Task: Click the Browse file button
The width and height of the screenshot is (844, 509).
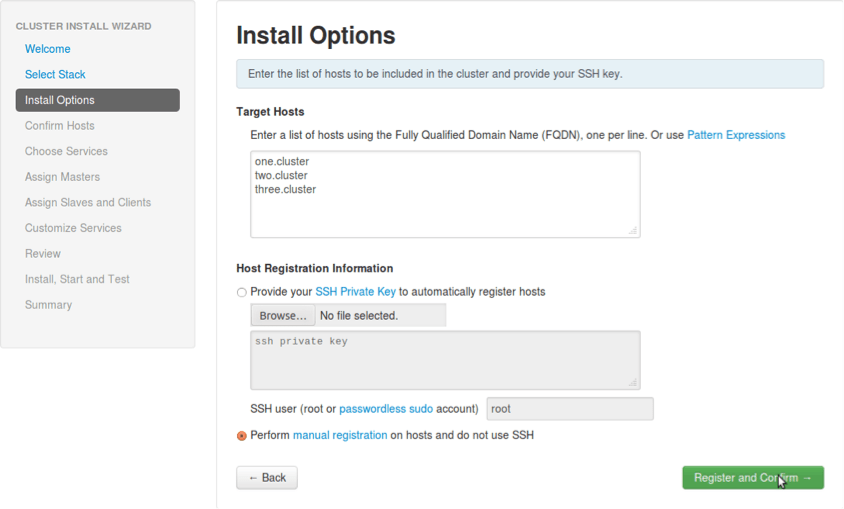Action: (x=283, y=316)
